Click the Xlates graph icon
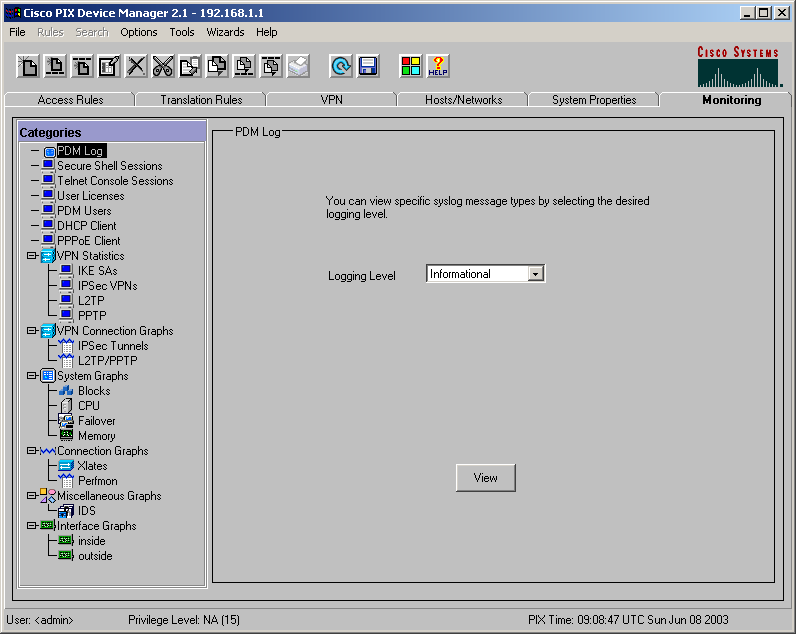This screenshot has height=634, width=796. coord(66,465)
